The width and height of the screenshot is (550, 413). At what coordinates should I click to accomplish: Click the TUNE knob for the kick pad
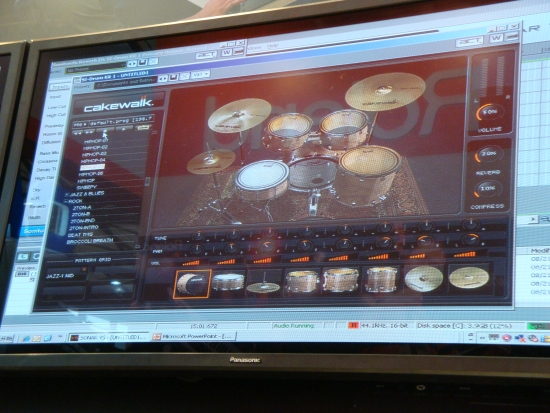coord(198,236)
